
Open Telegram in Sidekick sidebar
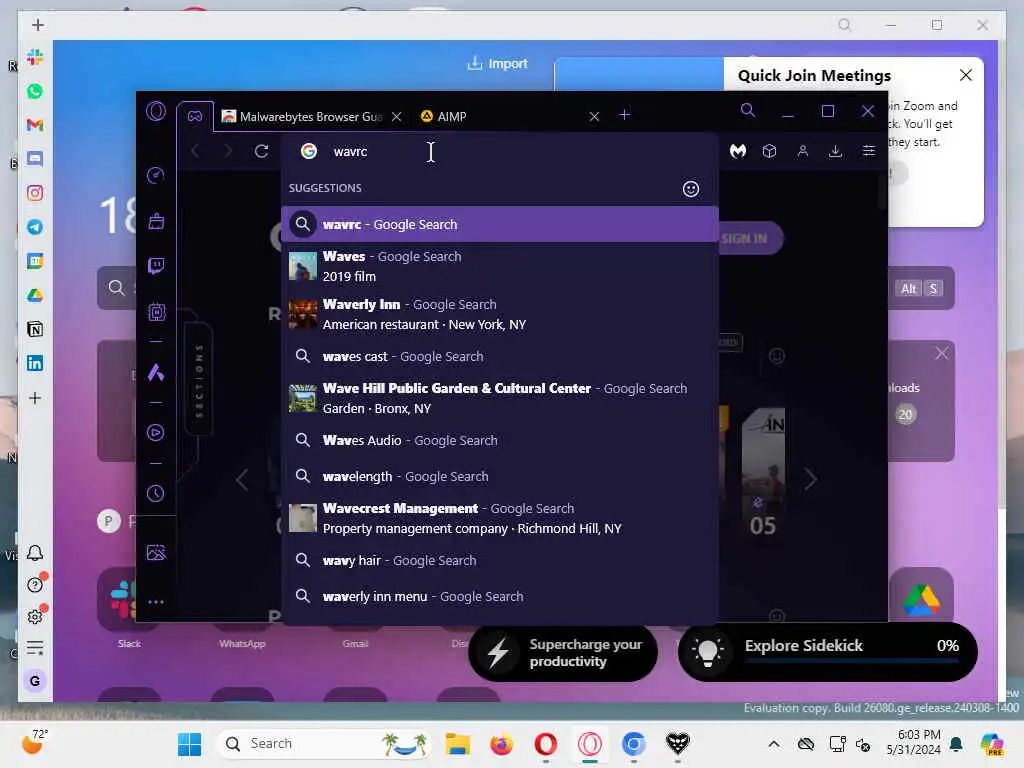coord(35,227)
